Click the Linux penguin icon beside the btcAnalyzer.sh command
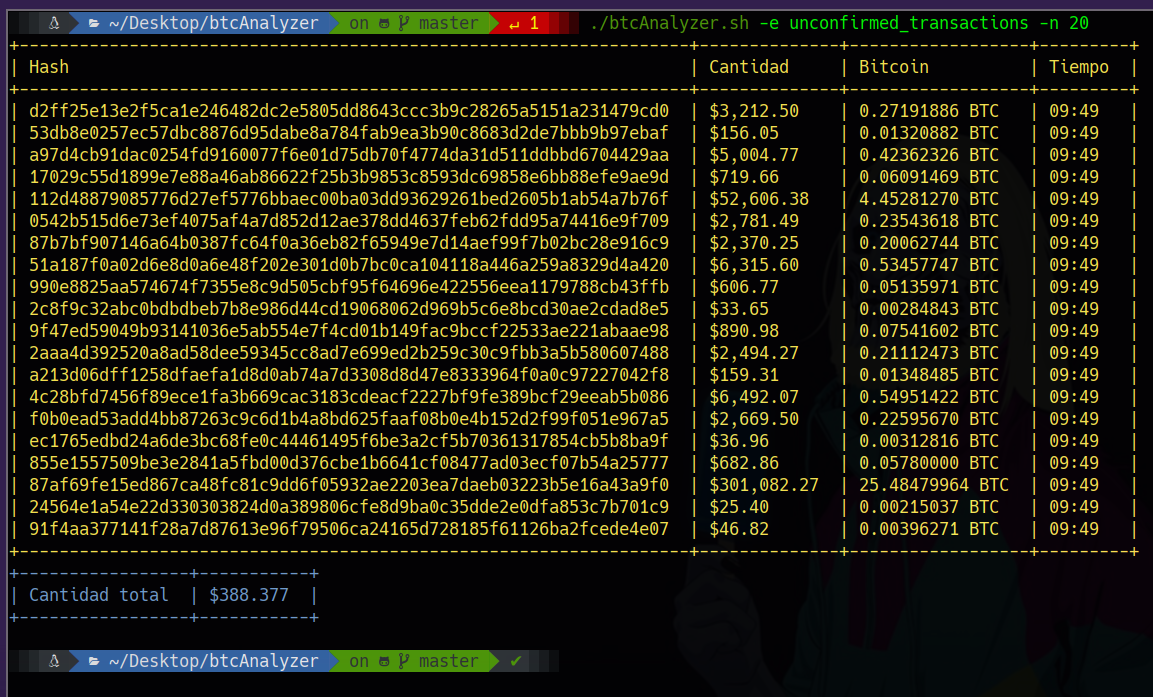Image resolution: width=1153 pixels, height=697 pixels. coord(54,24)
